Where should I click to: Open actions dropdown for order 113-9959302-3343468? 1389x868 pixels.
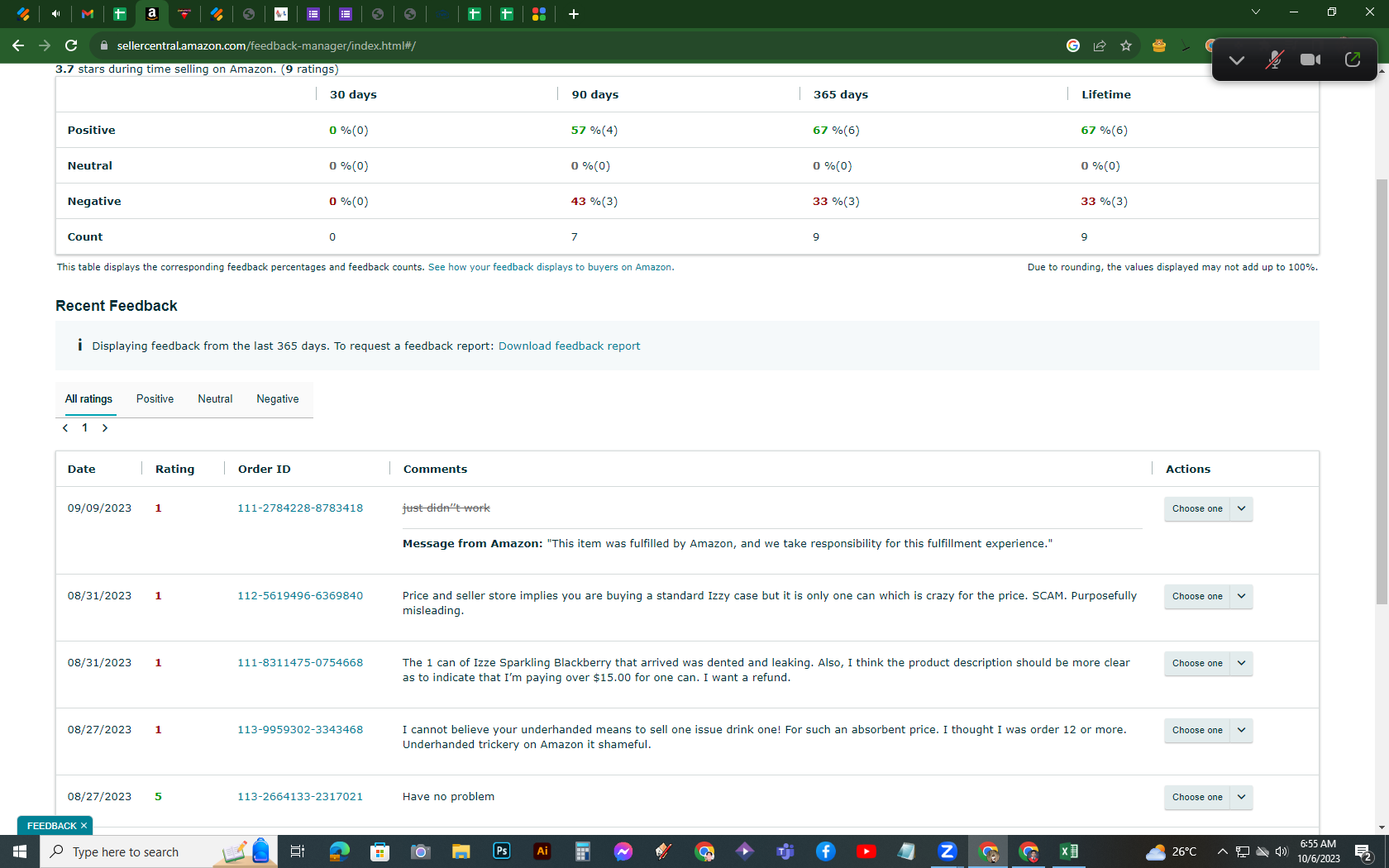(1208, 730)
